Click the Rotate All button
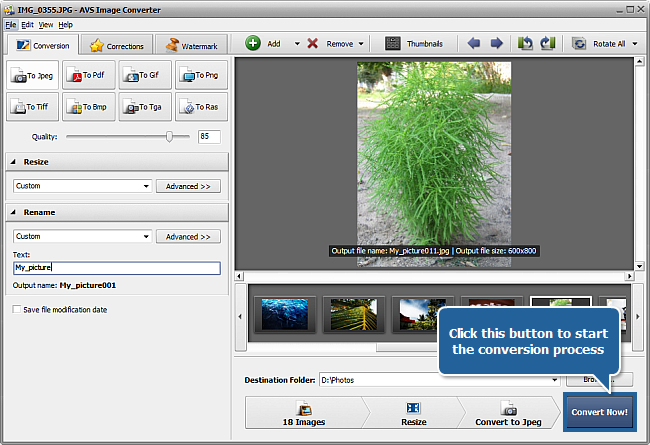This screenshot has height=445, width=650. [599, 44]
